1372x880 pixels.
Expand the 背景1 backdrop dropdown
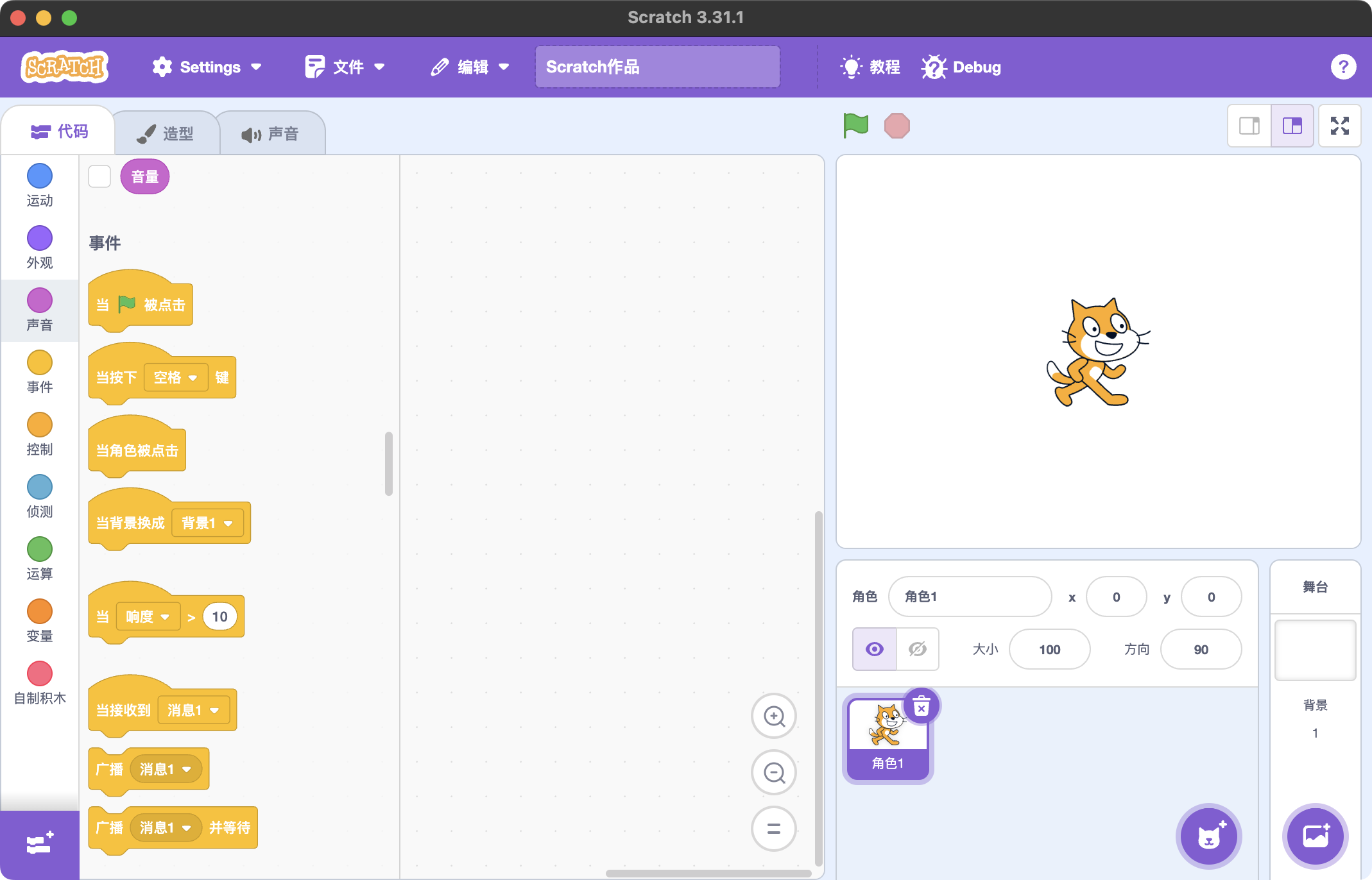pyautogui.click(x=207, y=523)
